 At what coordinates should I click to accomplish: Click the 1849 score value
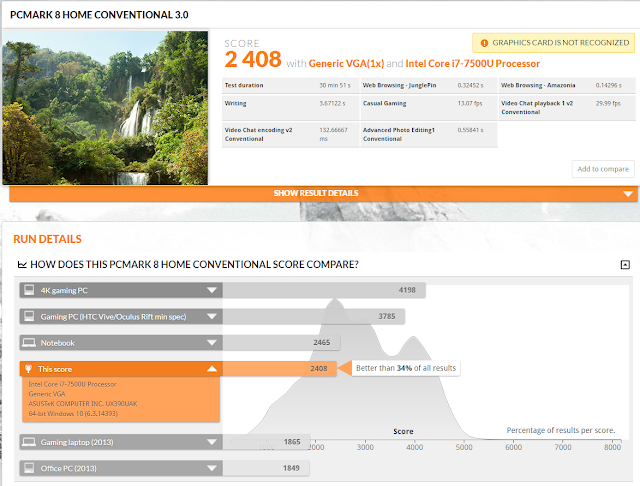click(x=291, y=468)
